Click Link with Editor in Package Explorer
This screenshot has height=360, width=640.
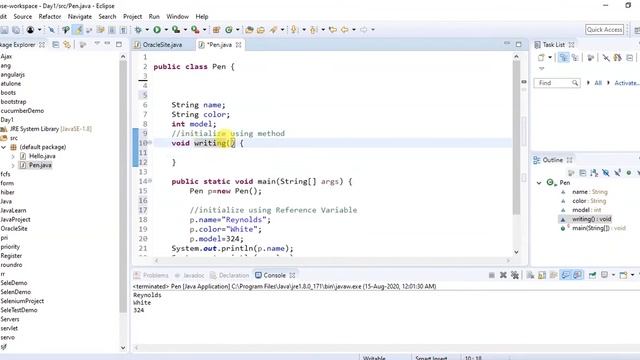[67, 44]
